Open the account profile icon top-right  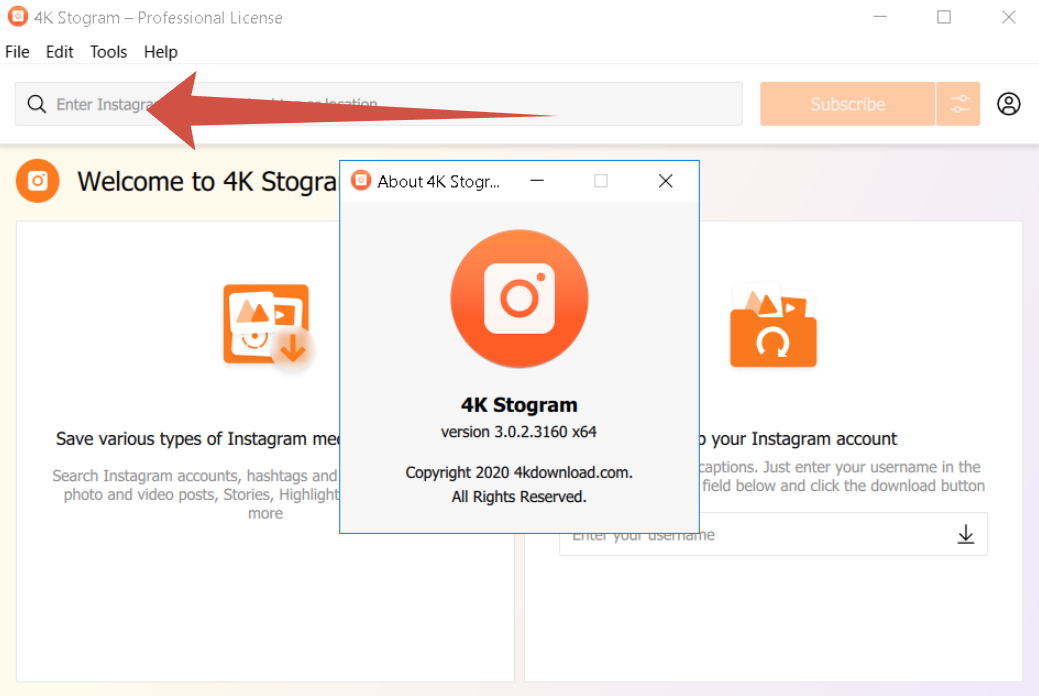(x=1009, y=104)
